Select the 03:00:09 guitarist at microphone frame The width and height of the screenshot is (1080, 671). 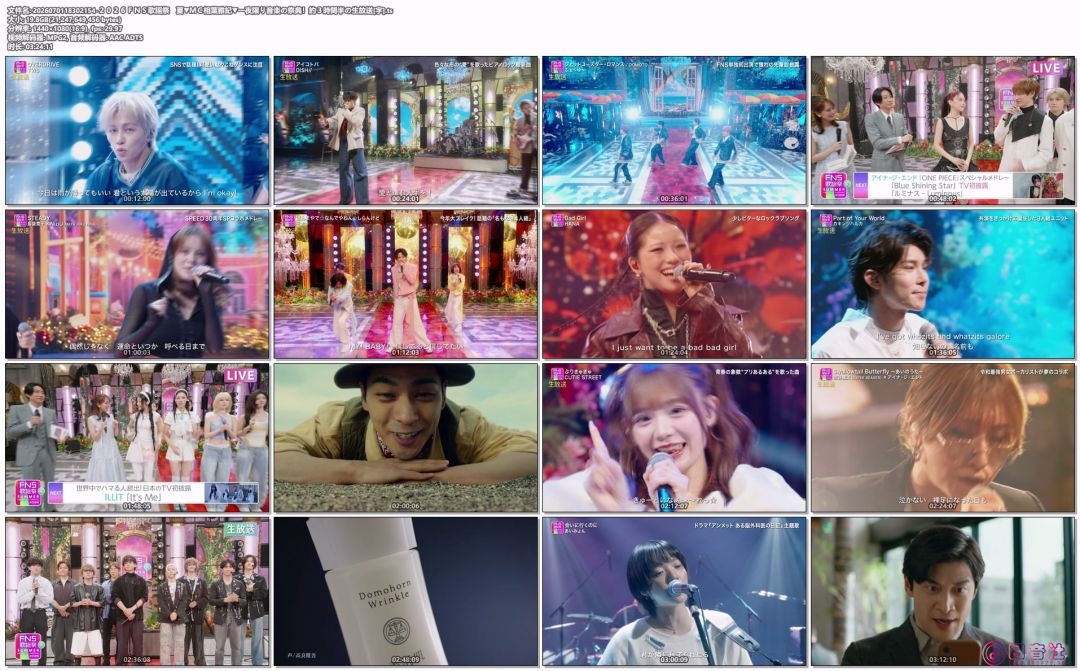[x=674, y=592]
